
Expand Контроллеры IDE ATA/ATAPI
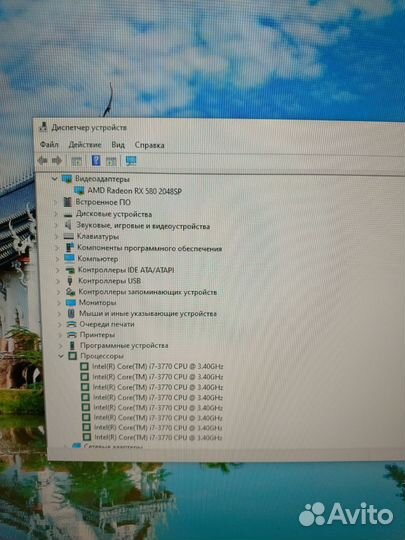(58, 270)
